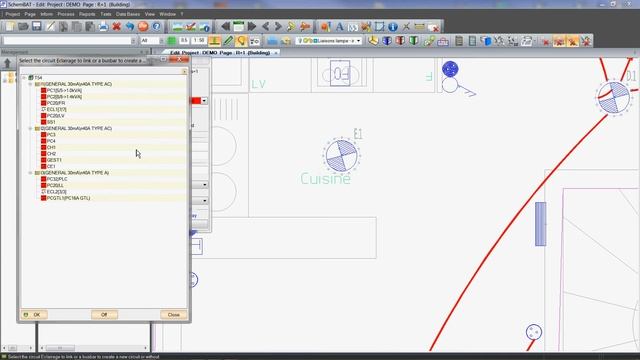
Task: Select circuit ECL1[7/7]
Action: (56, 109)
